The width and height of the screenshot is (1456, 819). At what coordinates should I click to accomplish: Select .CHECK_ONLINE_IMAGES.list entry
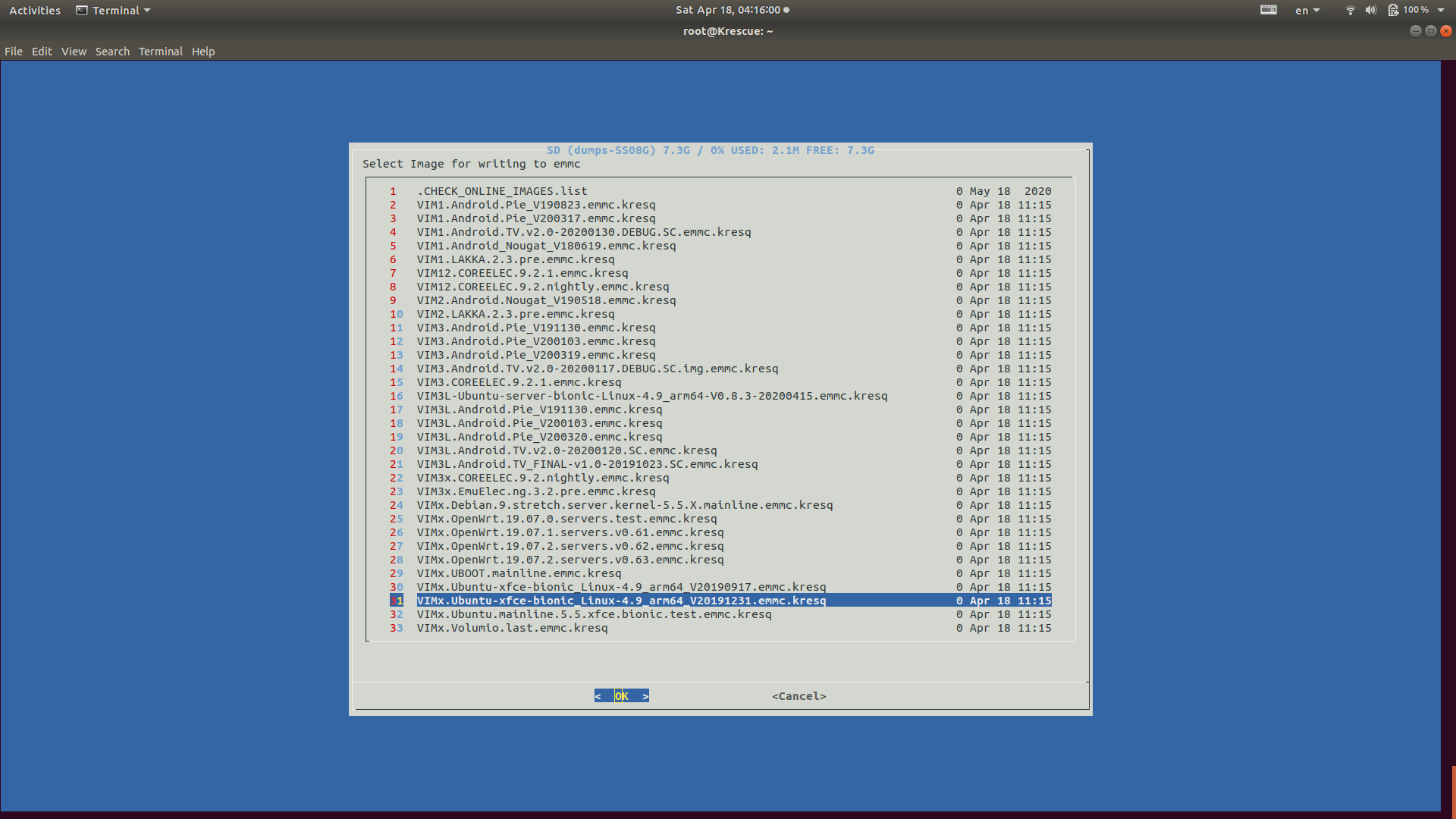click(x=502, y=191)
